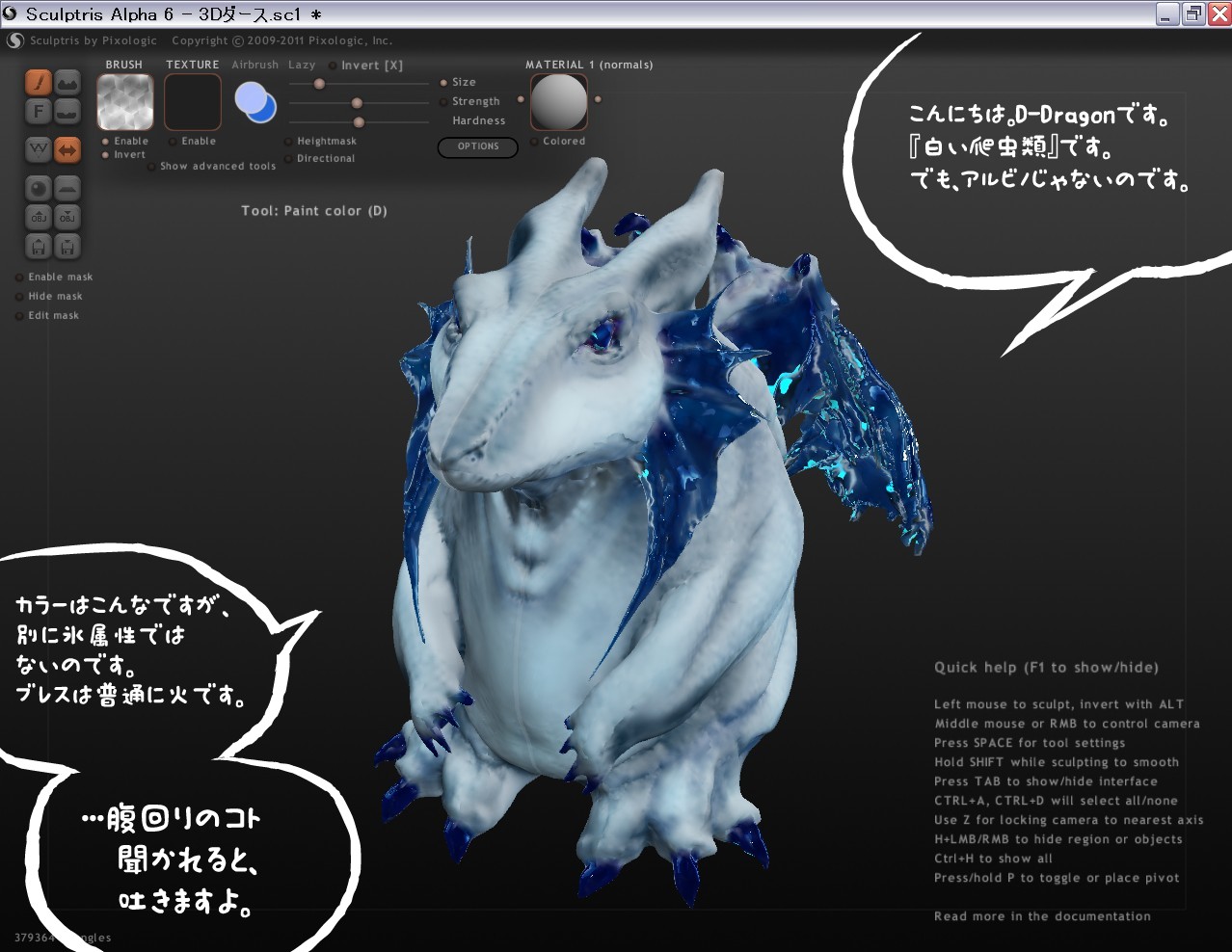The image size is (1232, 952).
Task: Click the save file floppy icon
Action: pos(67,247)
